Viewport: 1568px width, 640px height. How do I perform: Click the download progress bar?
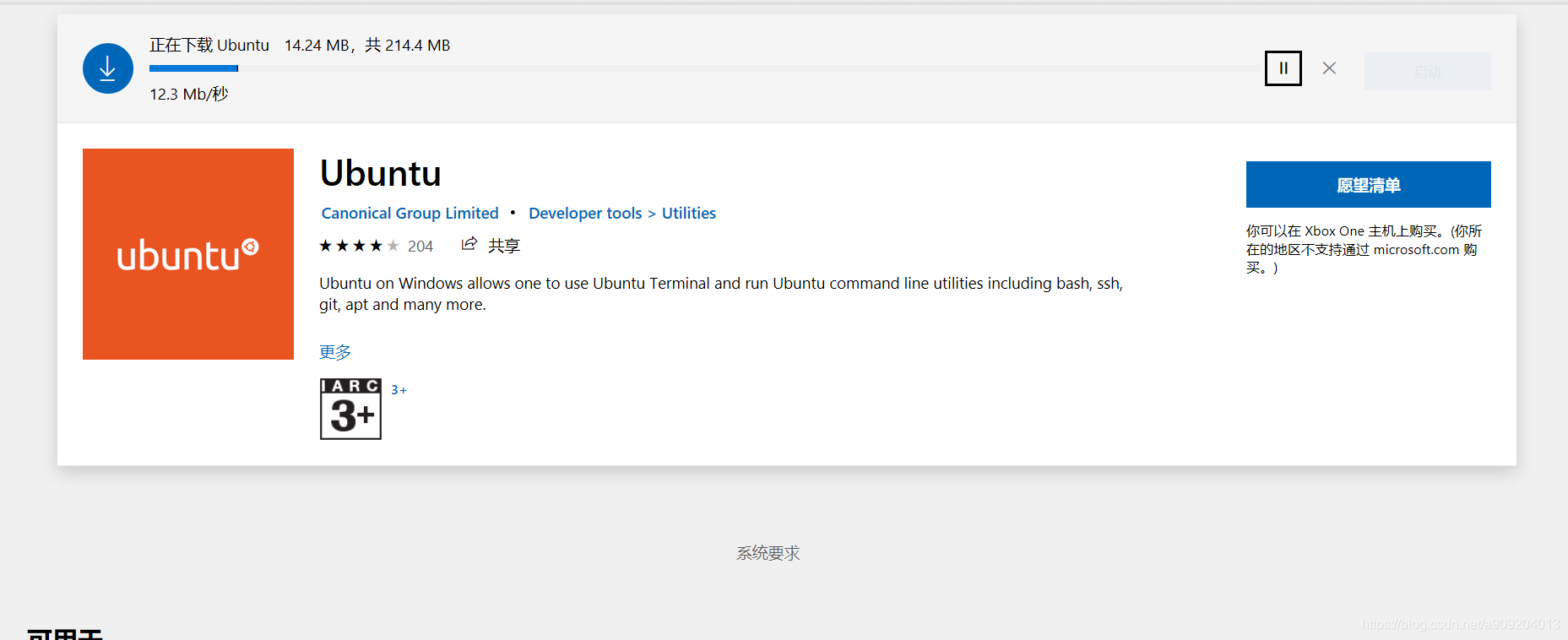click(x=705, y=68)
